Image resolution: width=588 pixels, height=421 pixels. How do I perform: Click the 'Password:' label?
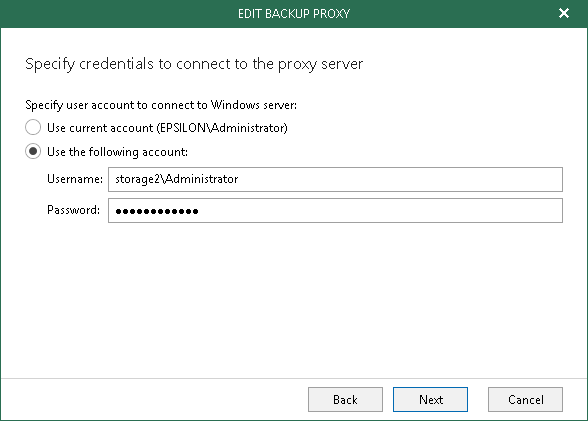(x=74, y=210)
